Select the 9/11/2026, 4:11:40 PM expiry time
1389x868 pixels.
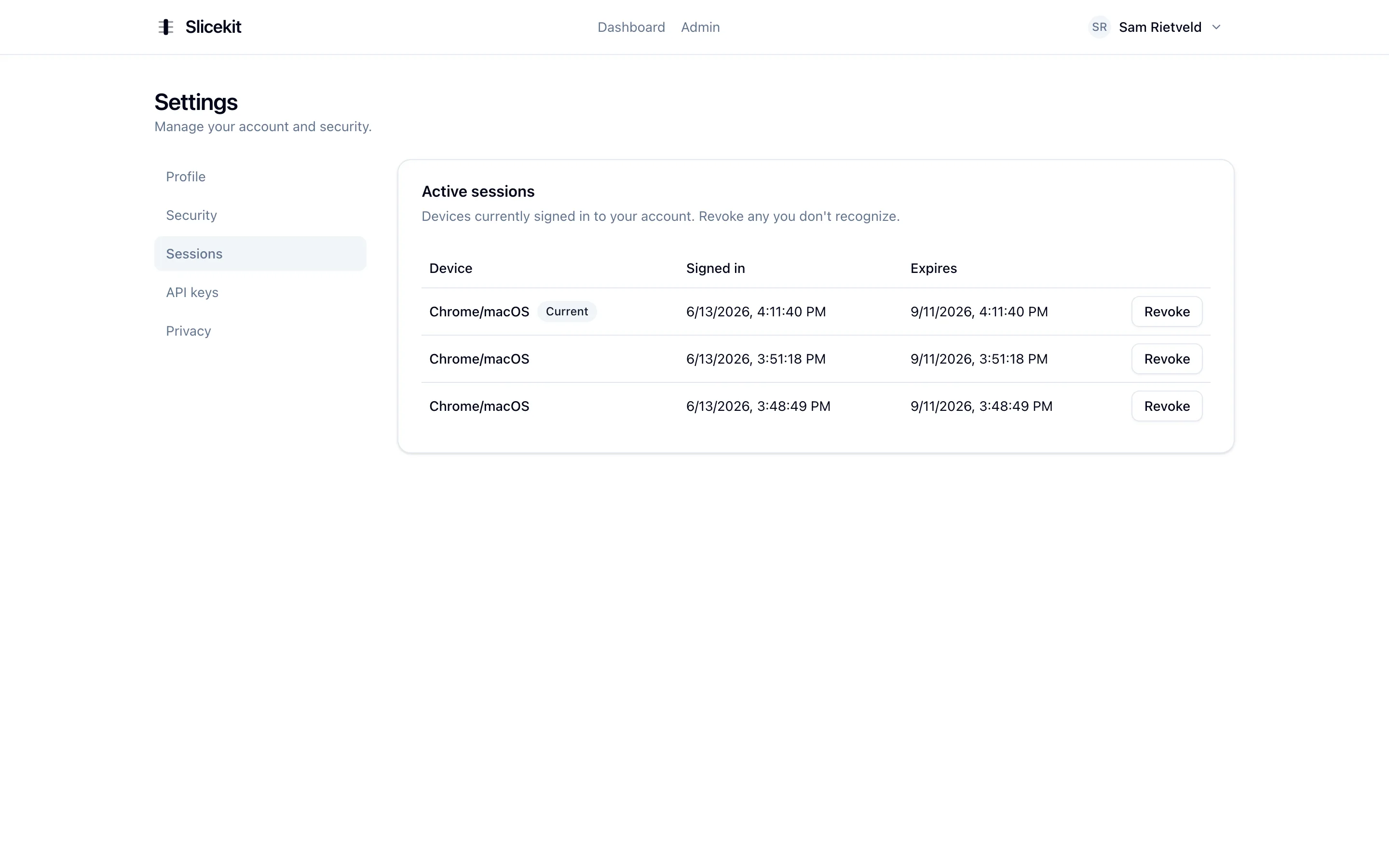pyautogui.click(x=979, y=311)
